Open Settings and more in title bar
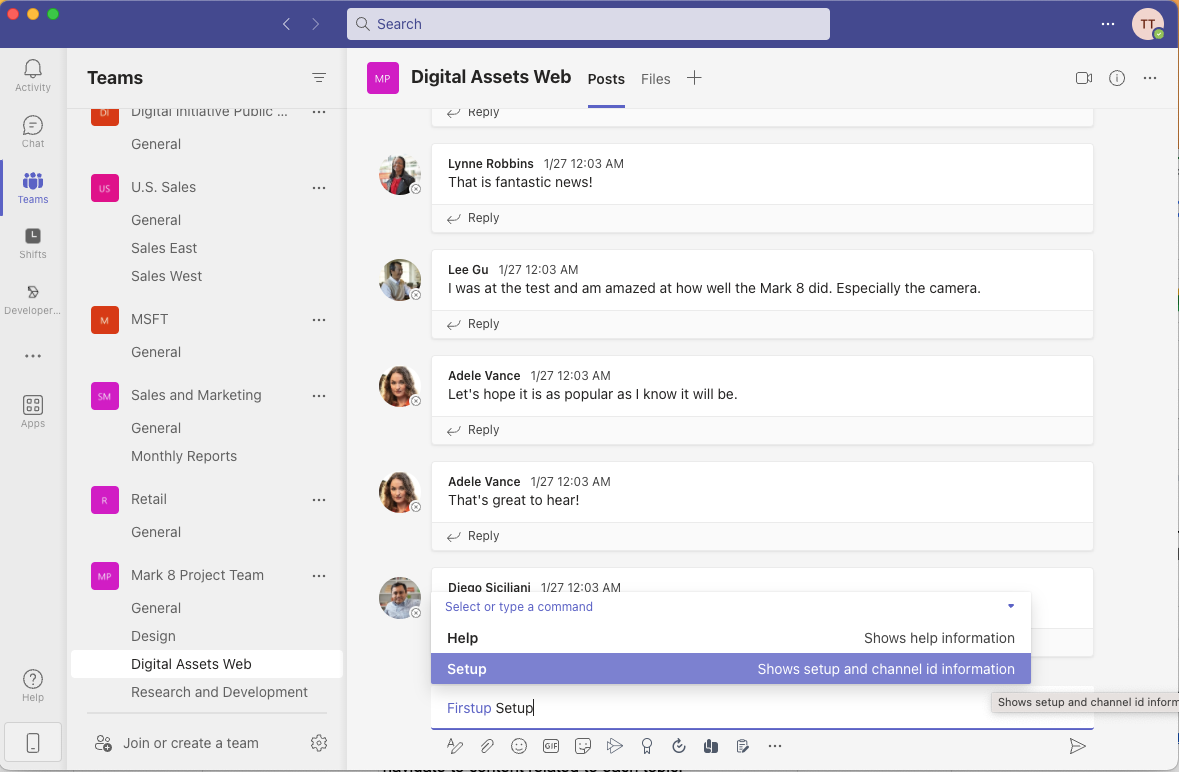Screen dimensions: 1179x772 1108,24
